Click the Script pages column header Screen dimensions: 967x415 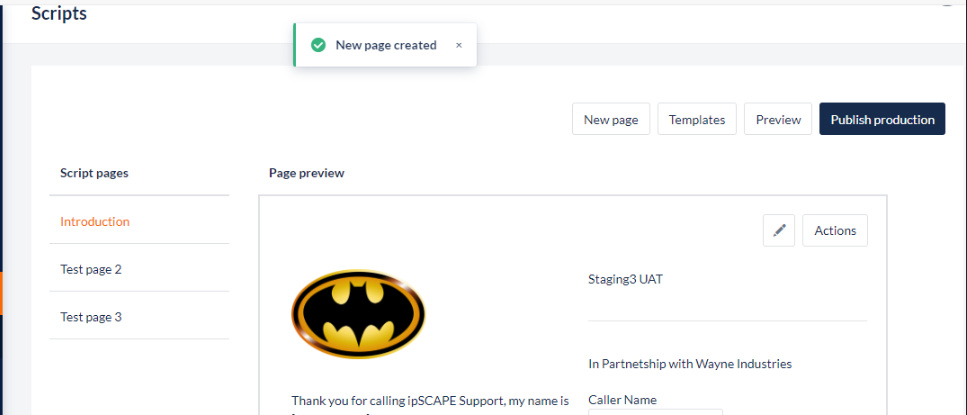coord(94,173)
